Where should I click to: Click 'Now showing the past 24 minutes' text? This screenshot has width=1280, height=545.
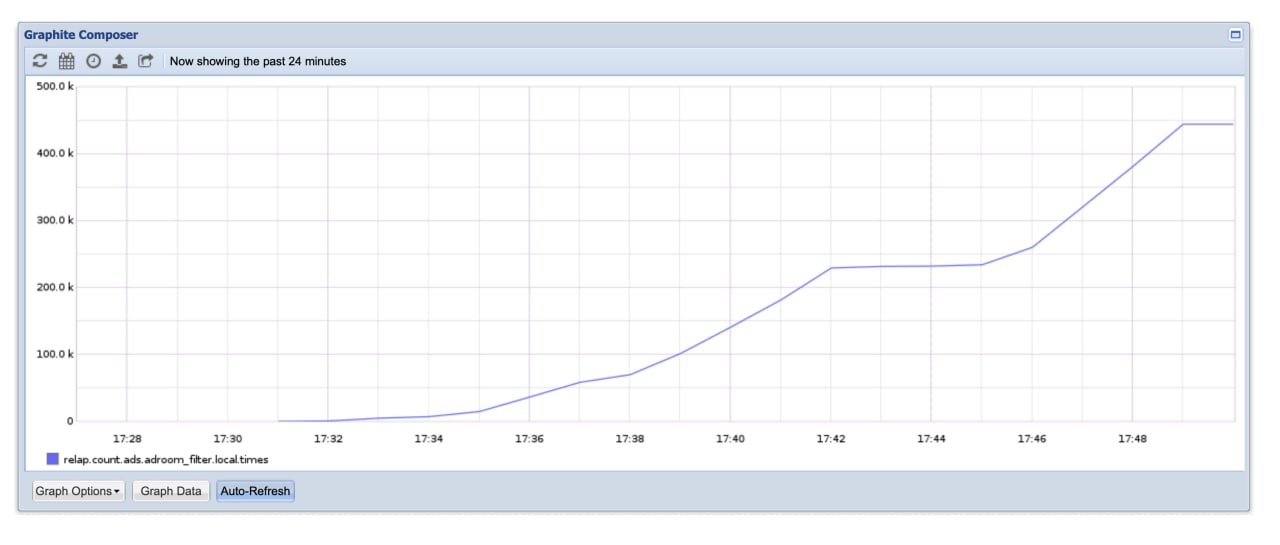tap(258, 61)
